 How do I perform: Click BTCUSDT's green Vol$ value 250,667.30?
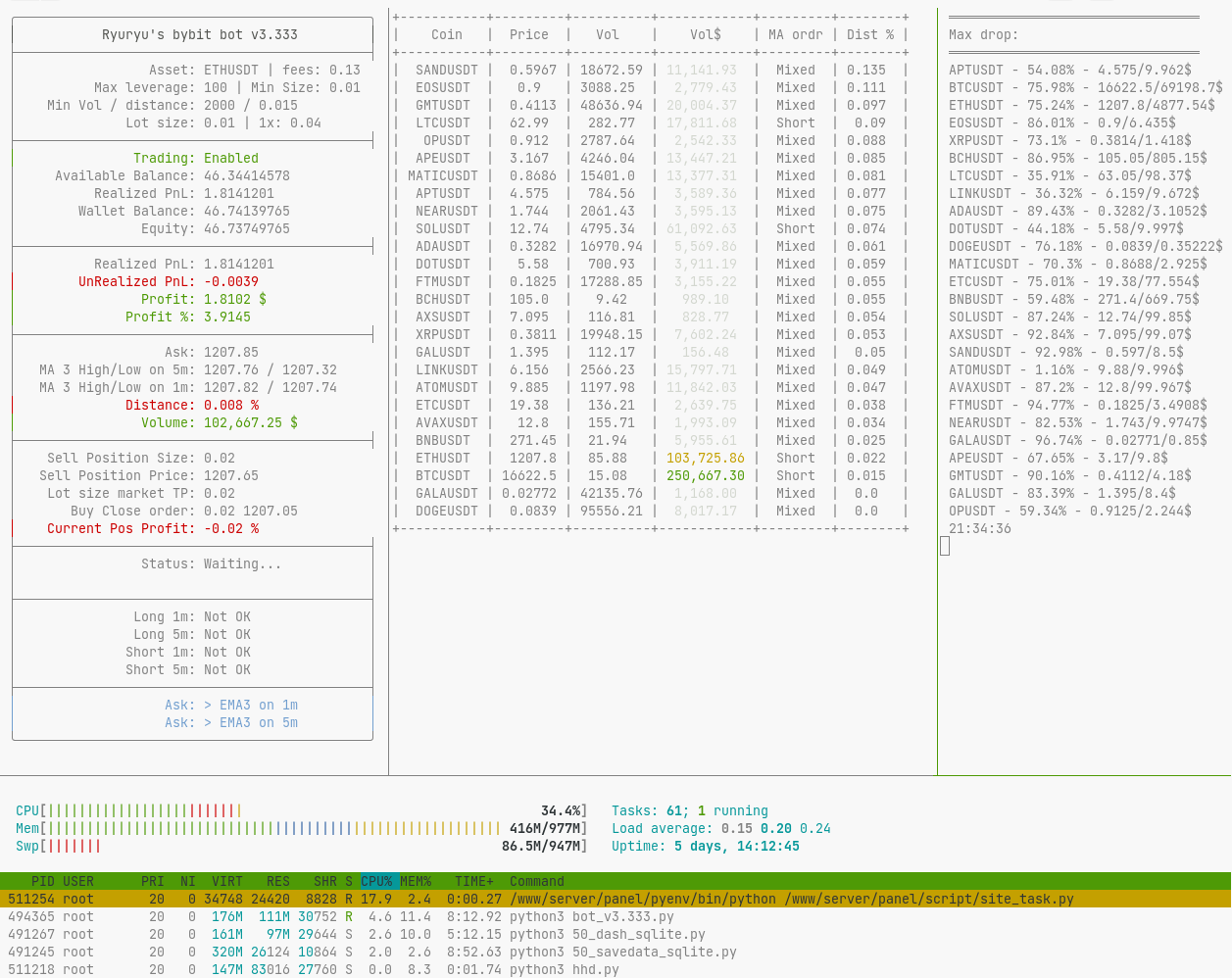click(706, 475)
